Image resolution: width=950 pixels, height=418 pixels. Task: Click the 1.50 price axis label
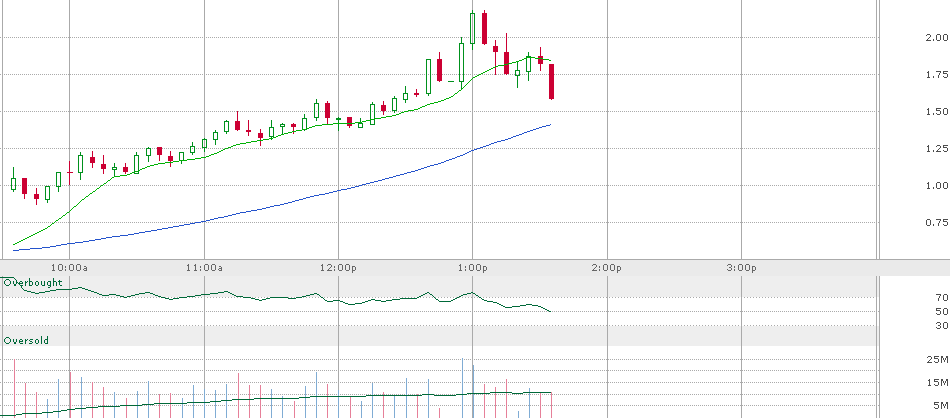coord(935,111)
